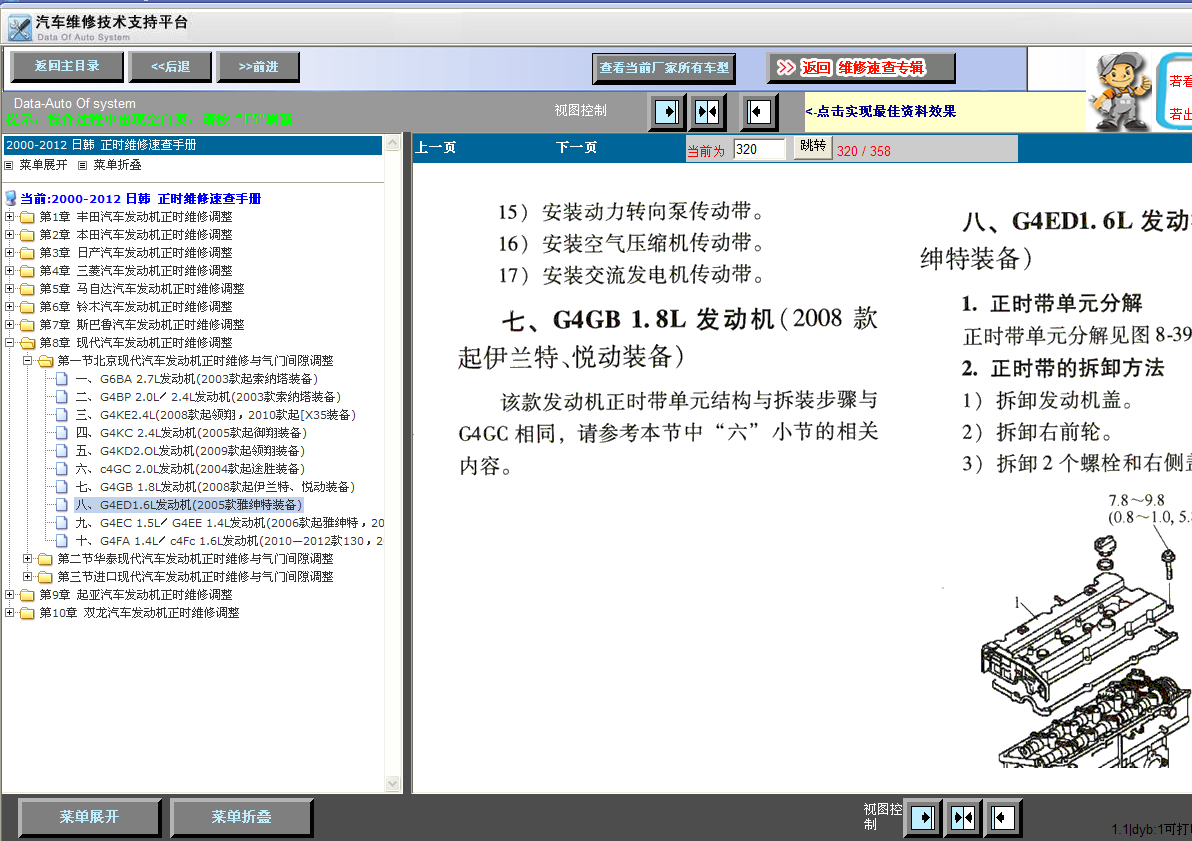This screenshot has width=1192, height=841.
Task: Click the red arrows icon on 返回 button
Action: click(x=785, y=68)
